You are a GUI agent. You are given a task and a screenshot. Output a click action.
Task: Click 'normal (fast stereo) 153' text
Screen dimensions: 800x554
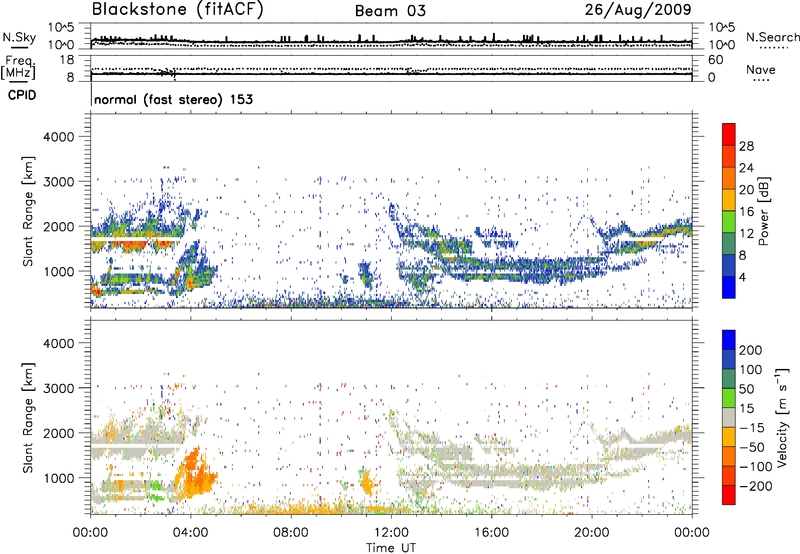(x=173, y=99)
